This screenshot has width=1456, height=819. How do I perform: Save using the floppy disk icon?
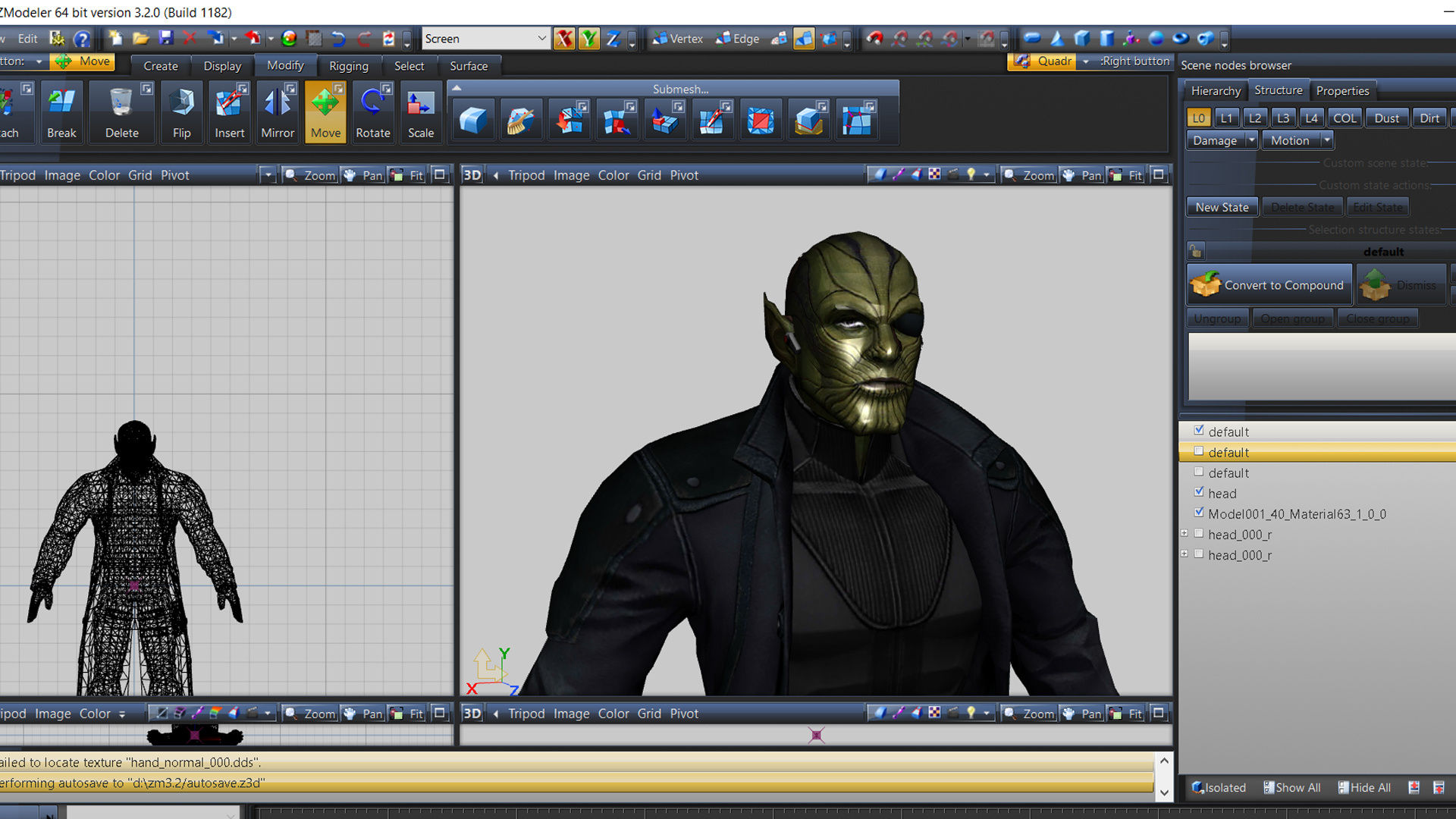coord(165,38)
